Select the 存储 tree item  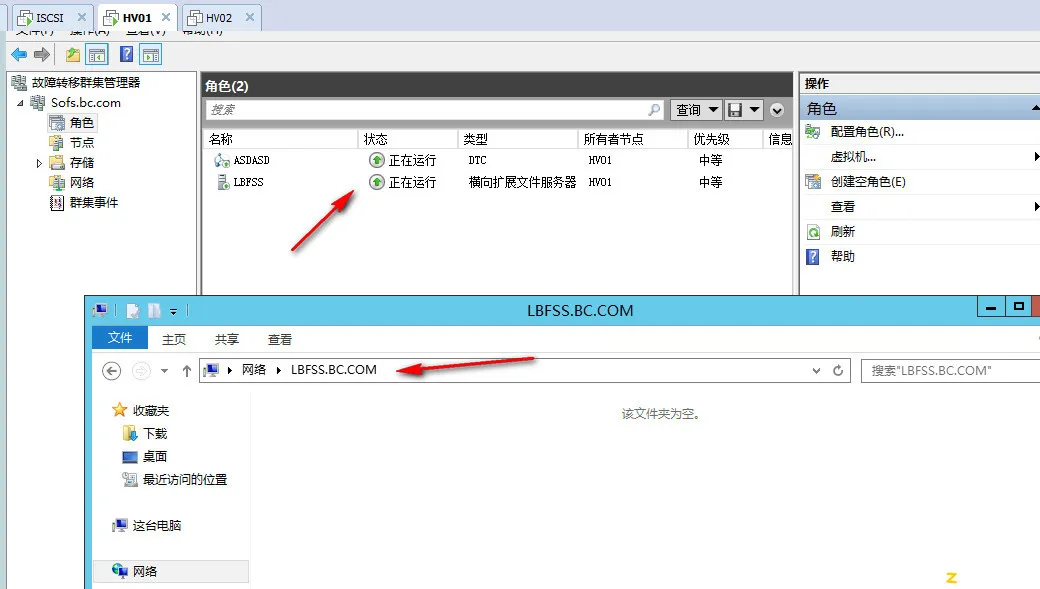(x=82, y=163)
